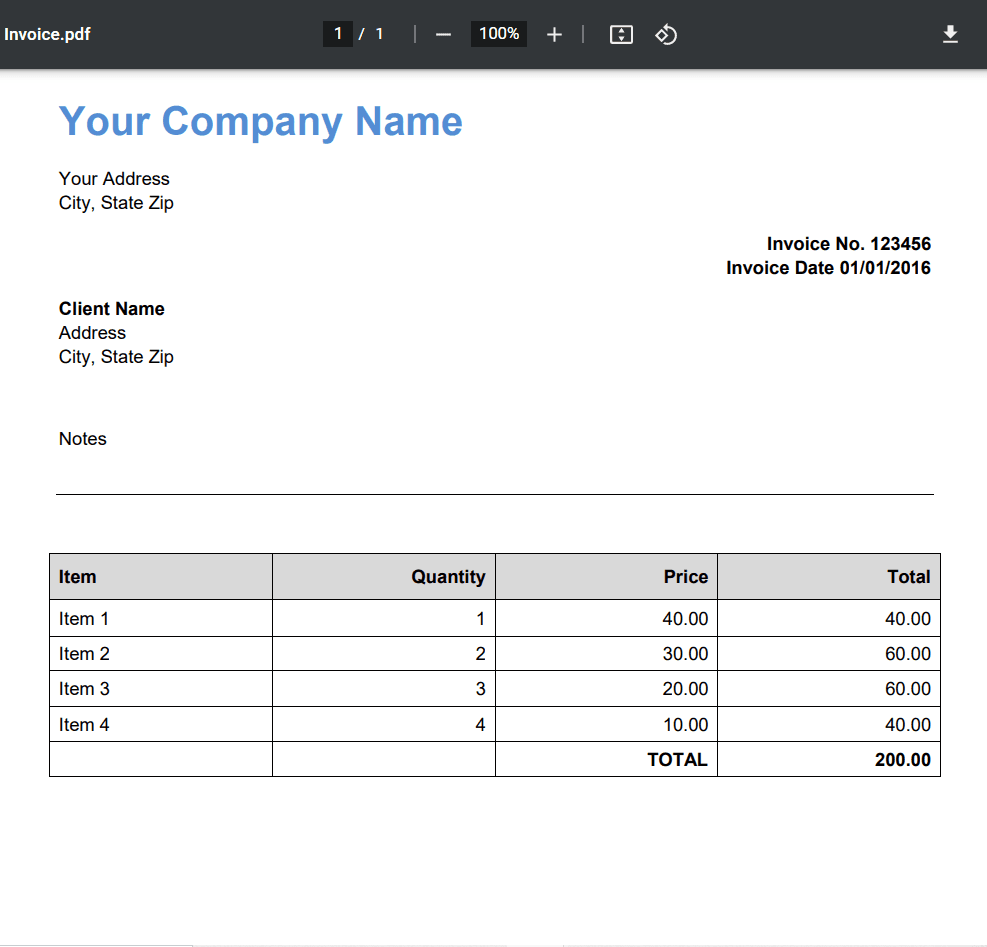The width and height of the screenshot is (987, 947).
Task: Click the Invoice No. 123456 text
Action: [848, 244]
